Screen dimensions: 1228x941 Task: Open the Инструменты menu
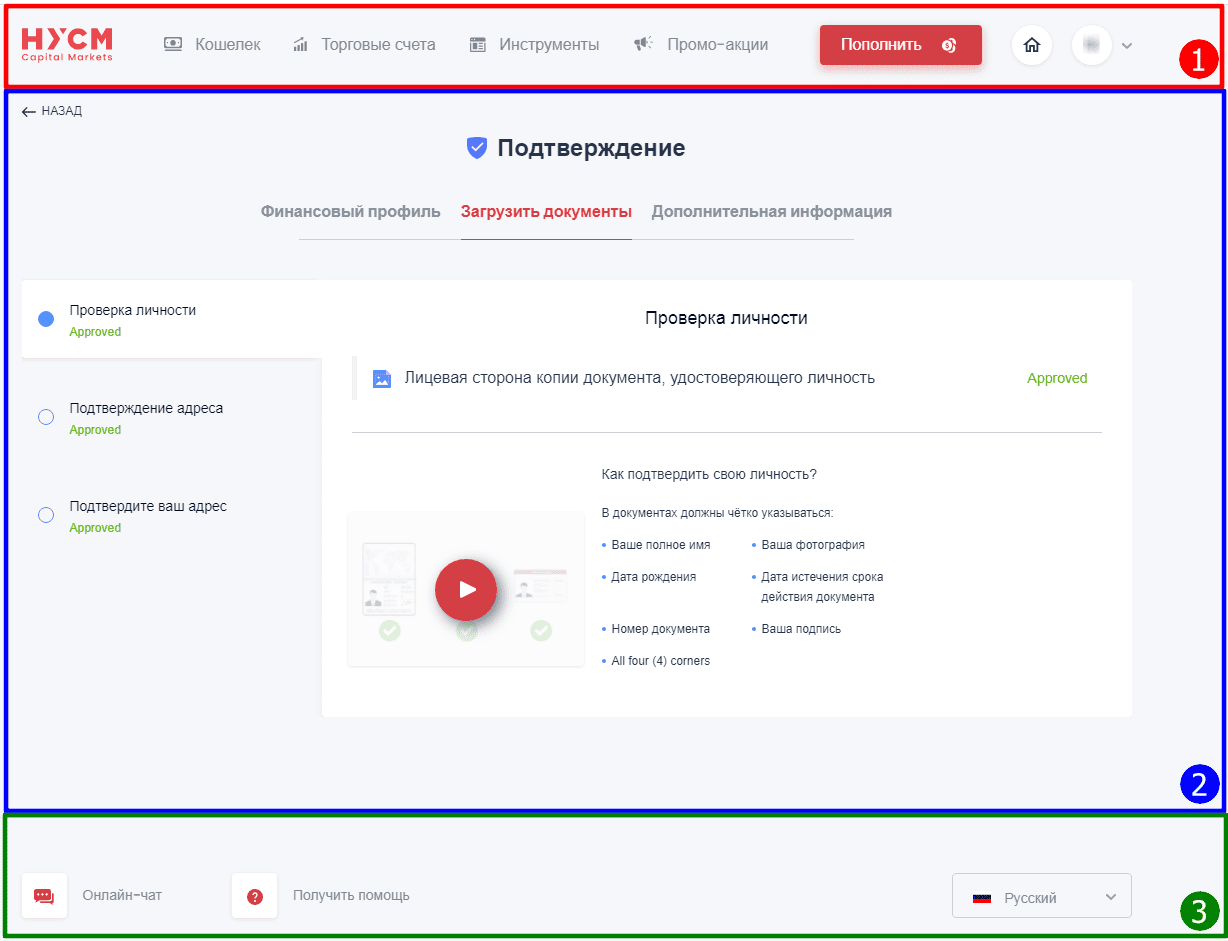coord(549,44)
